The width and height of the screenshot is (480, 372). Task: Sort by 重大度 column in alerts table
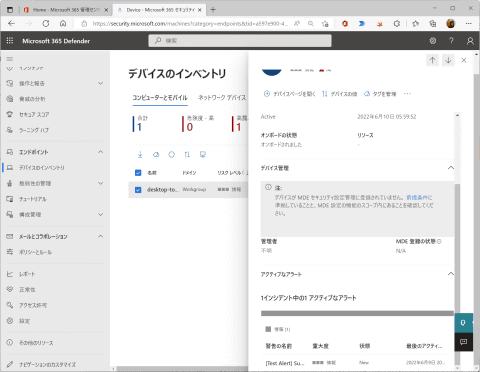point(320,346)
